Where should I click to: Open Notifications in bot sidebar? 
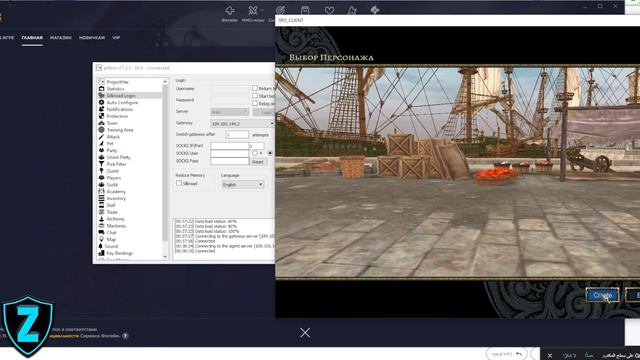[x=119, y=109]
